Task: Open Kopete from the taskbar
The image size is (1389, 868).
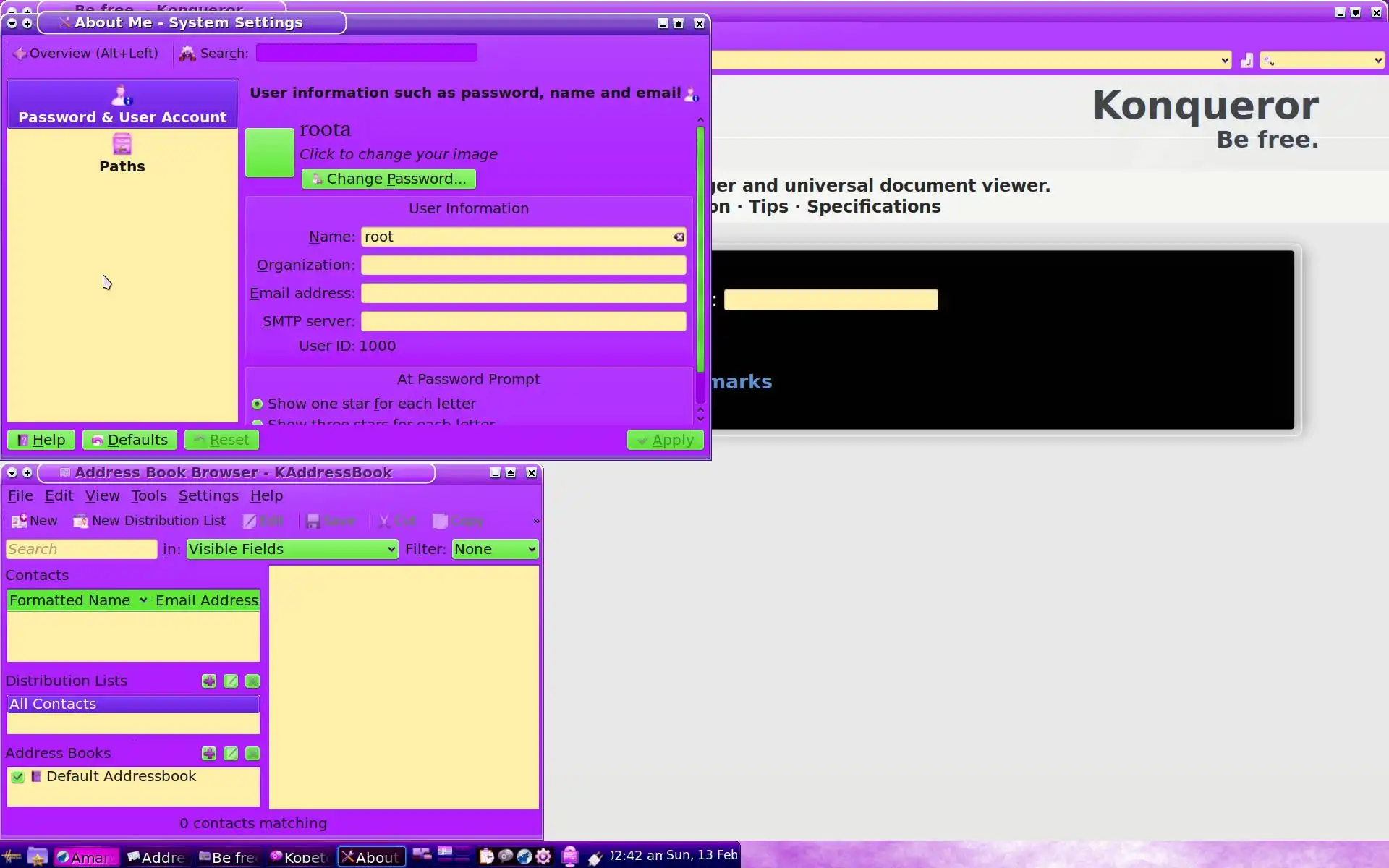Action: [x=299, y=857]
